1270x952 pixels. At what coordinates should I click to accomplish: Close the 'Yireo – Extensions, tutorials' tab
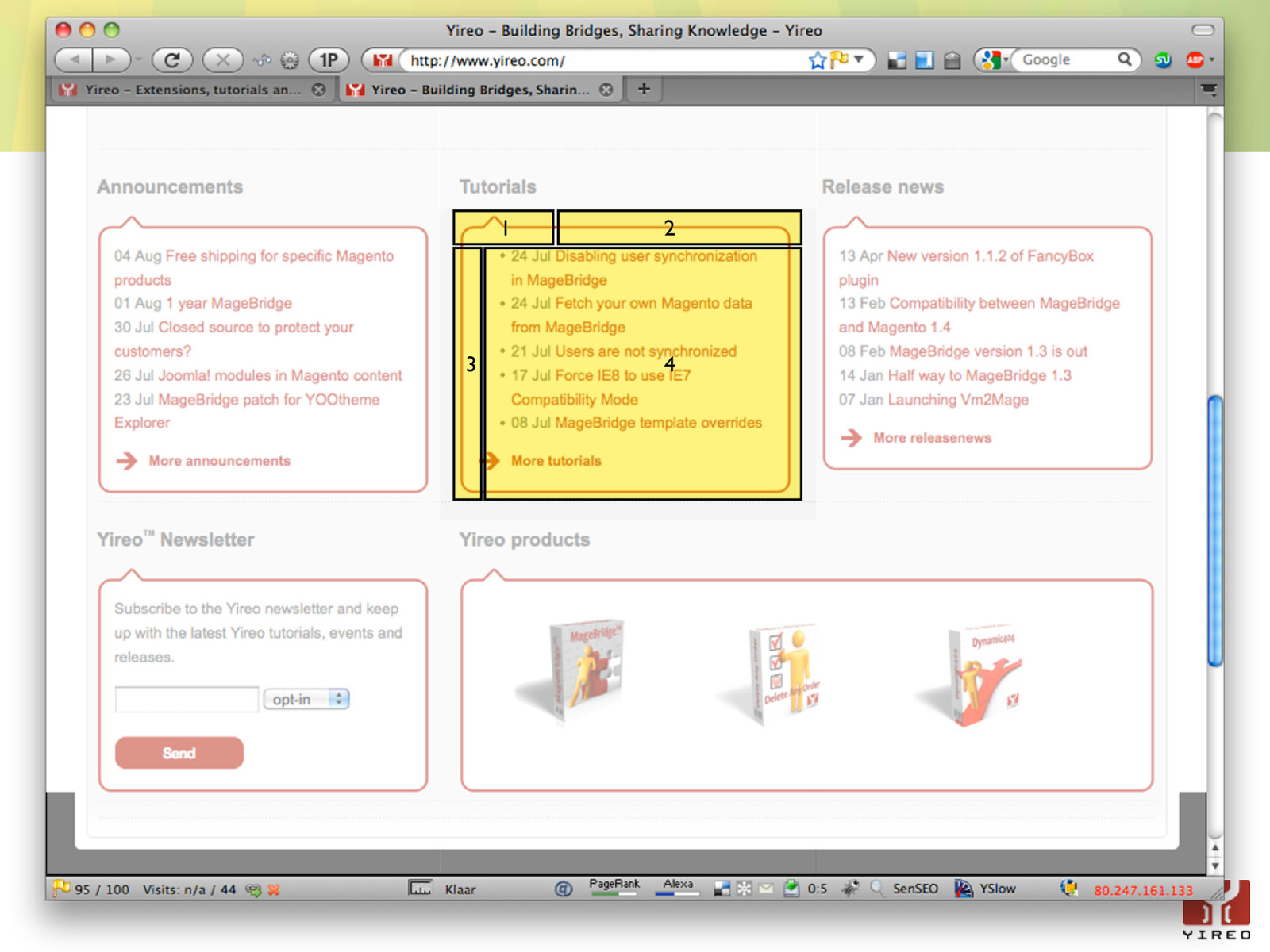point(318,90)
